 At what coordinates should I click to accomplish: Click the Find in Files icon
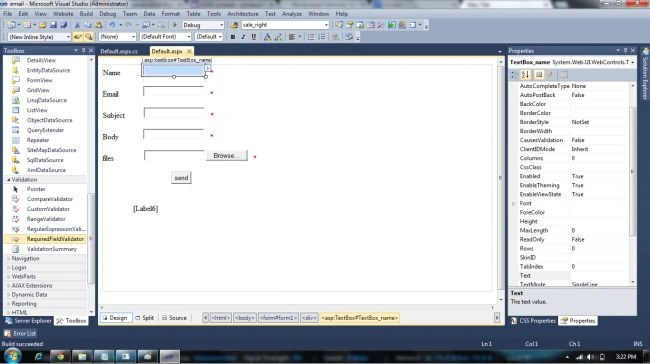(234, 25)
